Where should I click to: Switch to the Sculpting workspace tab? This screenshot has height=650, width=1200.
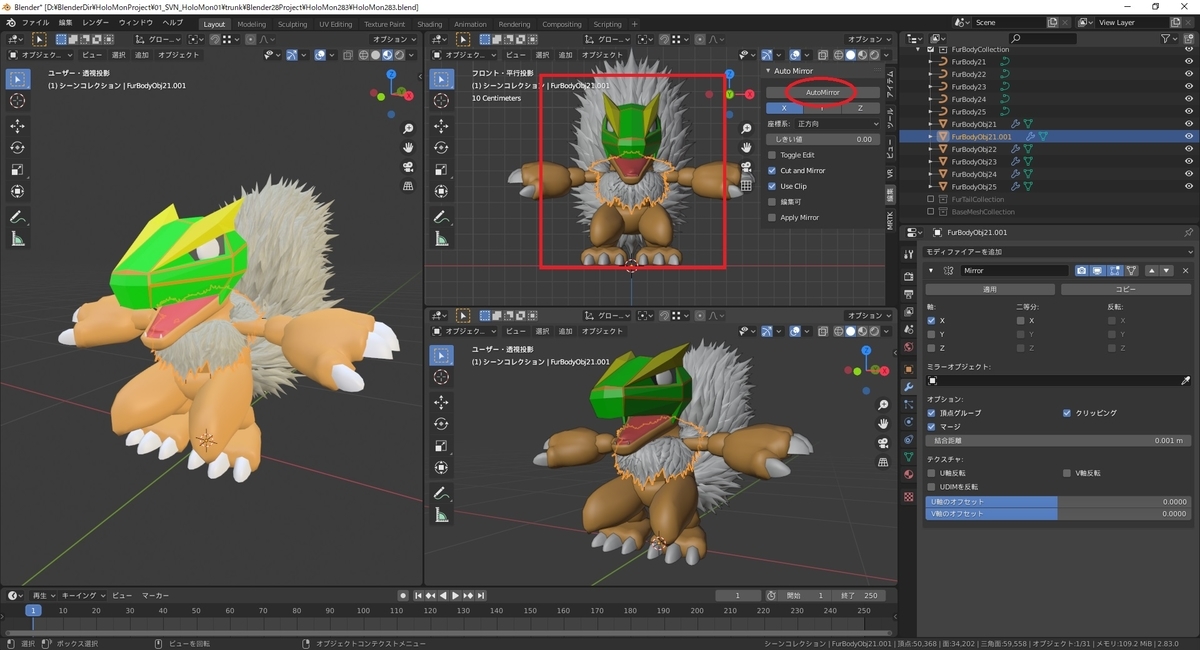point(293,24)
